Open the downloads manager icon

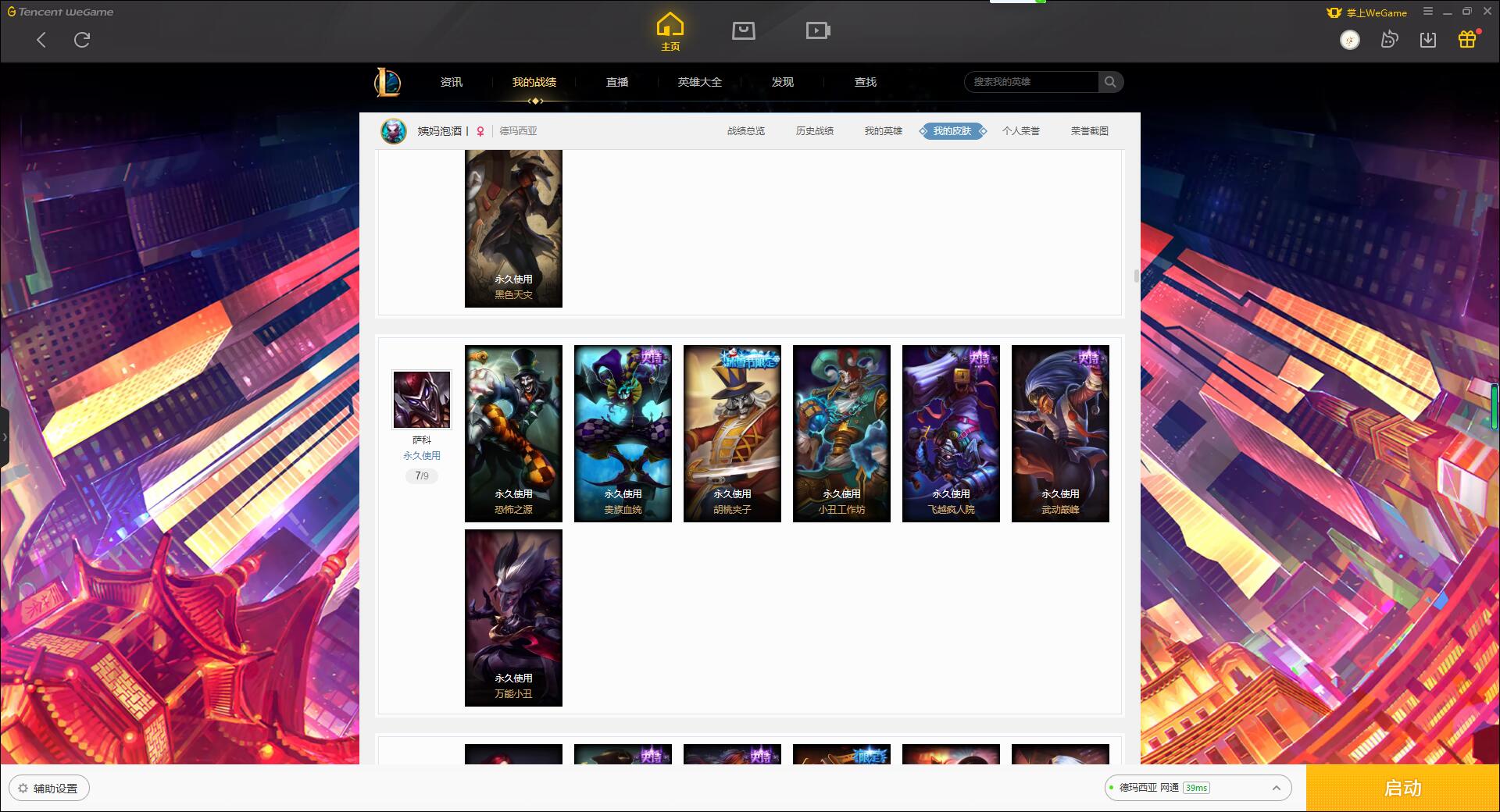[1428, 40]
